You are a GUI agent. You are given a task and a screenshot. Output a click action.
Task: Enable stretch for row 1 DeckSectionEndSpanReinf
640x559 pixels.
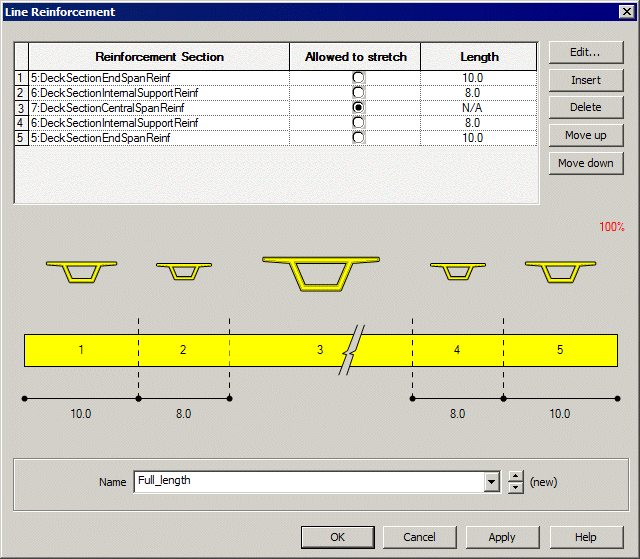(x=358, y=78)
